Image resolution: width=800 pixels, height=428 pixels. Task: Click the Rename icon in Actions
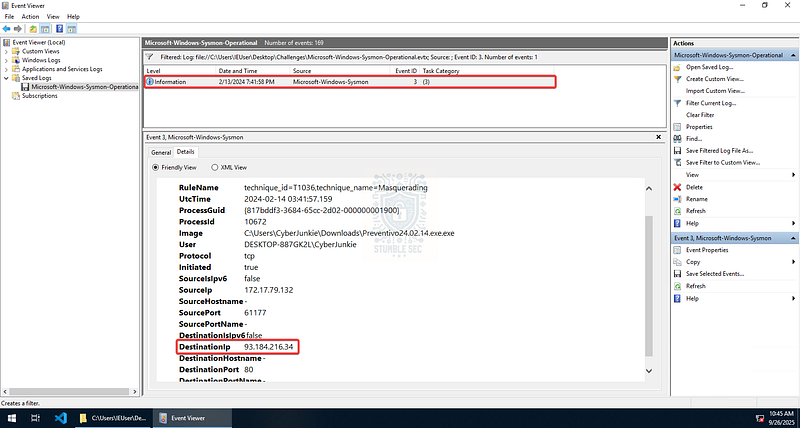[x=677, y=199]
